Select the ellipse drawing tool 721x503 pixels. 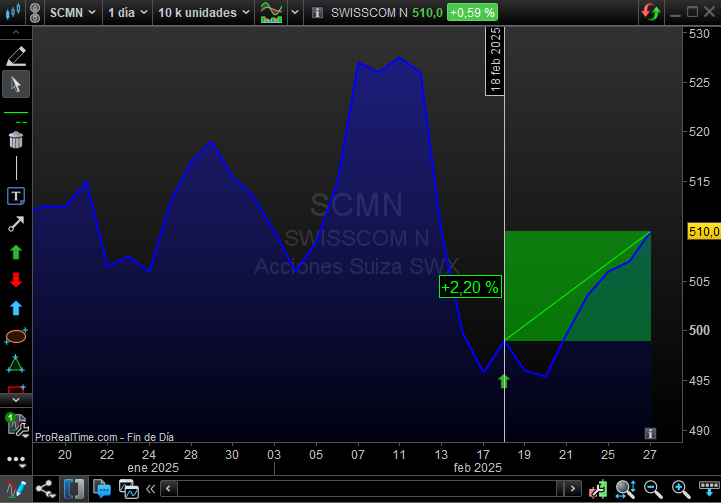point(16,336)
